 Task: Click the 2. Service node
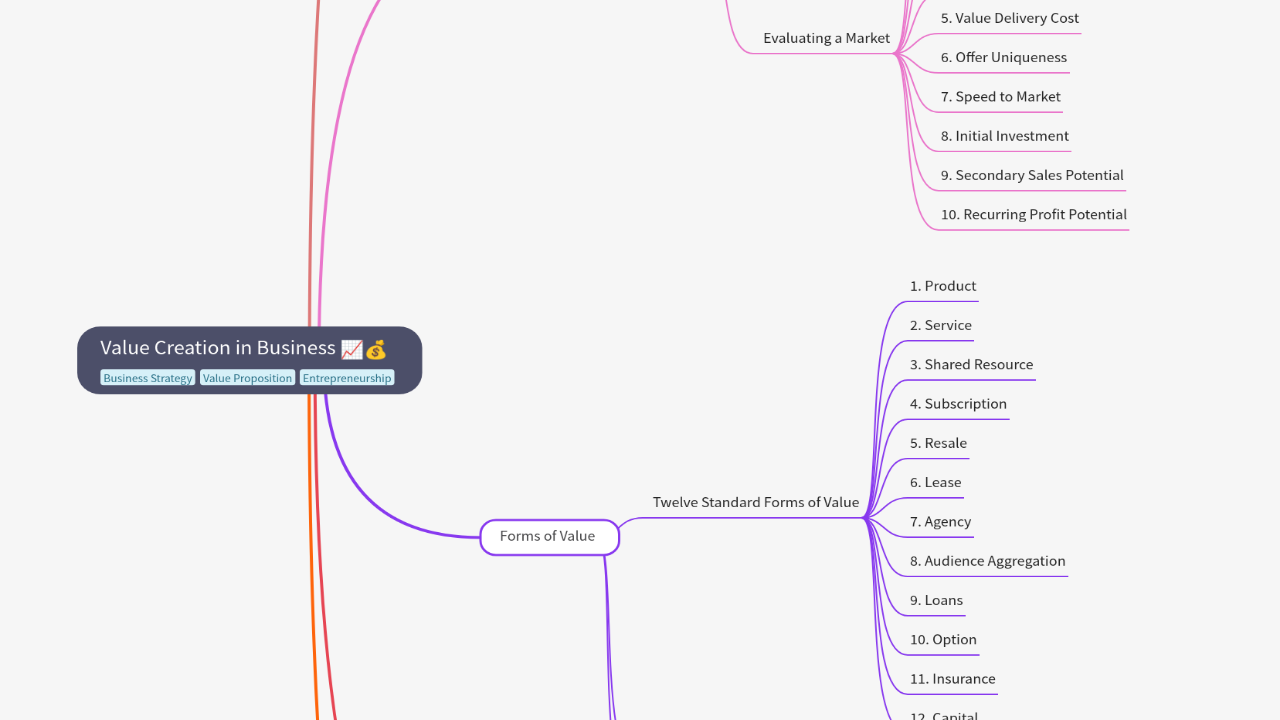[941, 325]
